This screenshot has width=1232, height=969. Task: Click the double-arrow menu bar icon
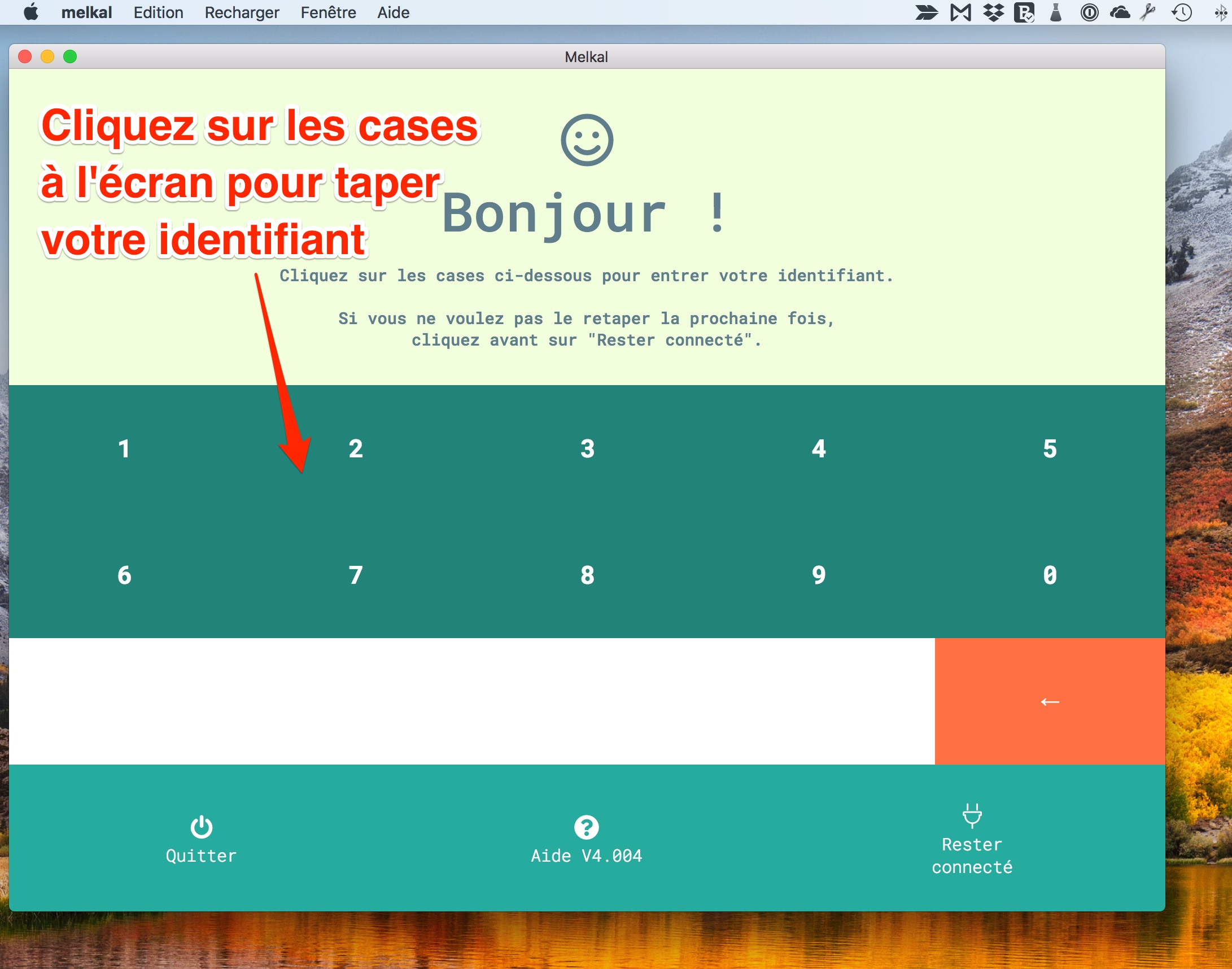927,12
